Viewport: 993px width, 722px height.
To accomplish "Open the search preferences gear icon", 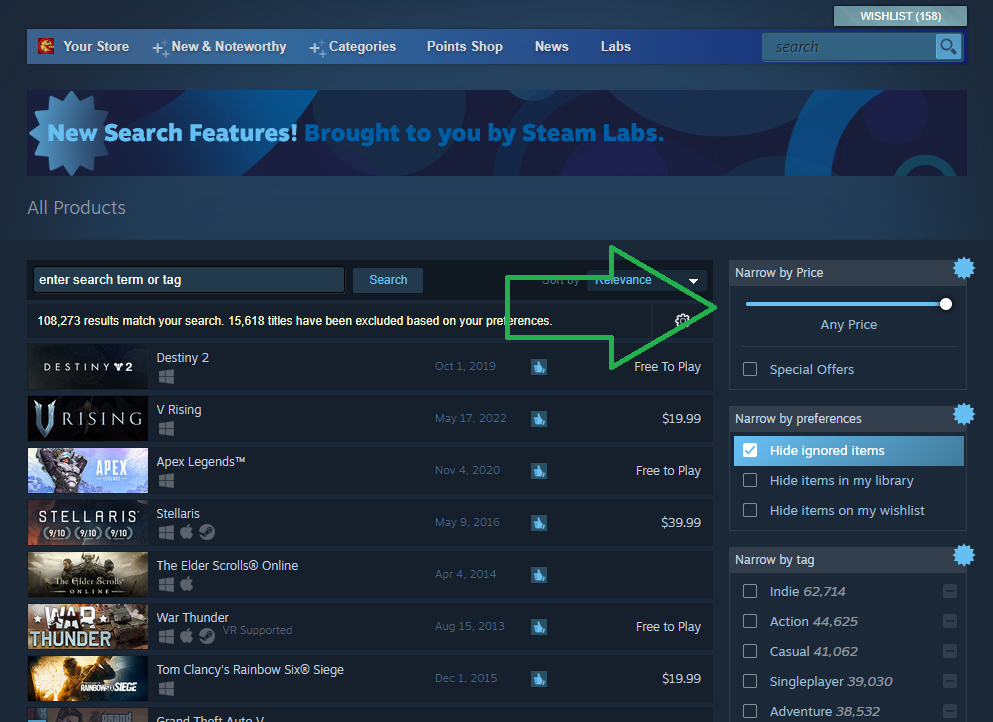I will pyautogui.click(x=682, y=320).
